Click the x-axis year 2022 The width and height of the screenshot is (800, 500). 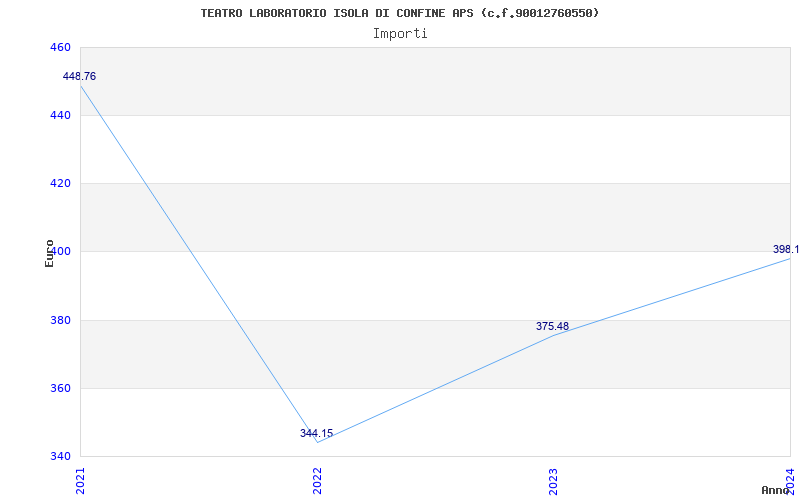tap(317, 481)
